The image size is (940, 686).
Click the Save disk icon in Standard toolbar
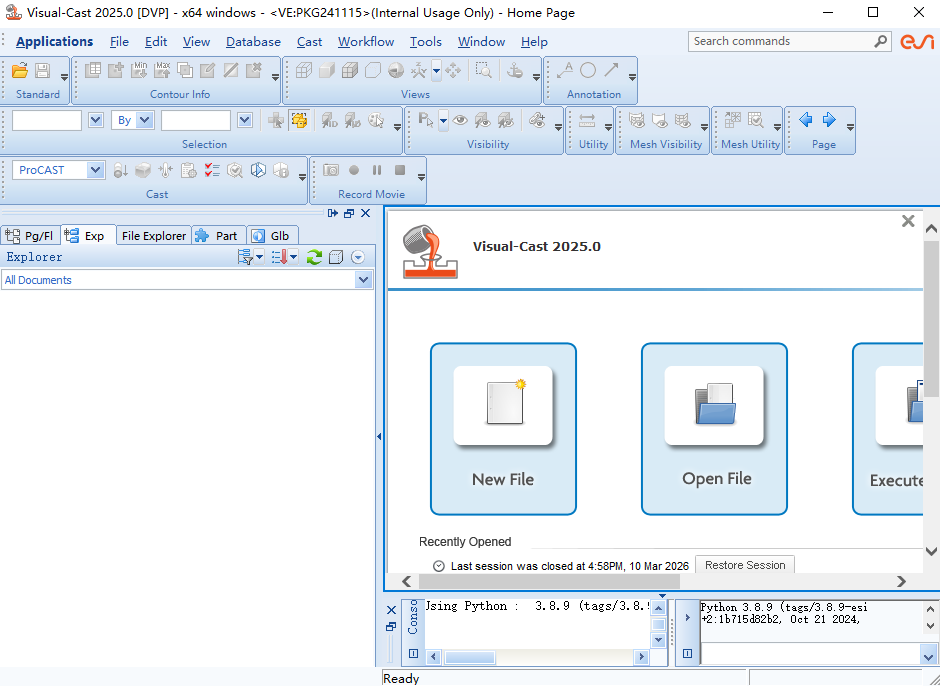pos(42,70)
